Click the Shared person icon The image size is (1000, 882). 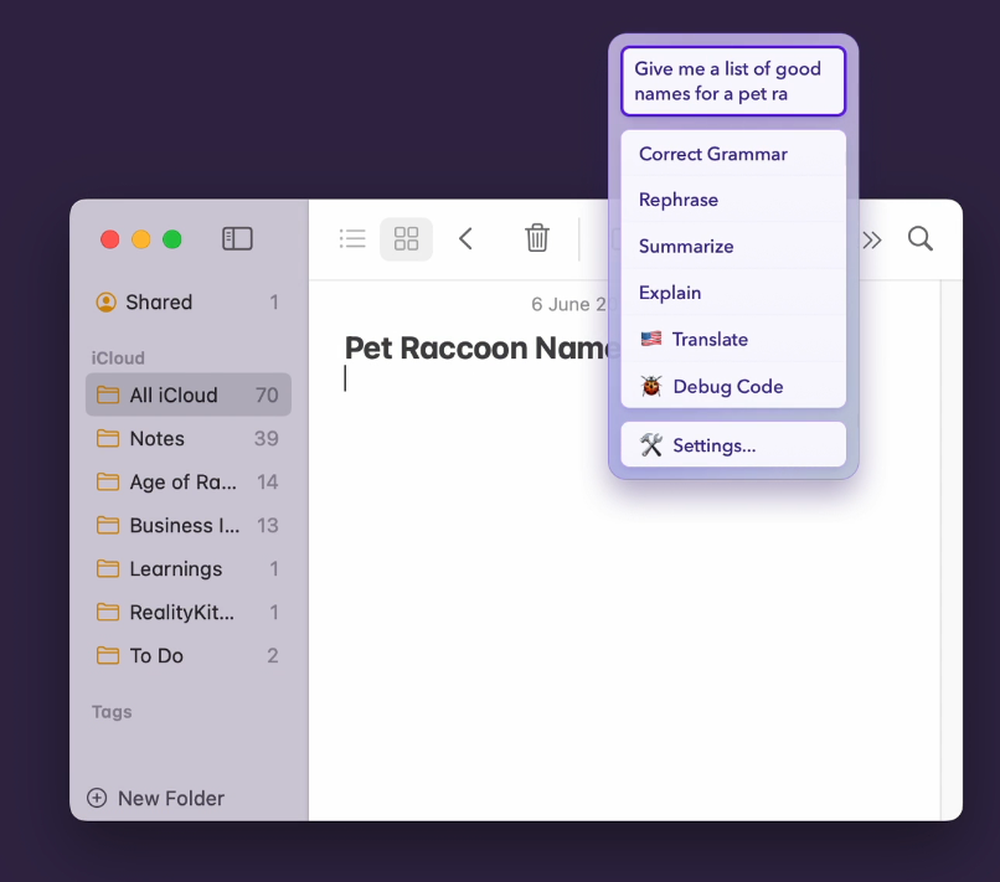pyautogui.click(x=106, y=302)
